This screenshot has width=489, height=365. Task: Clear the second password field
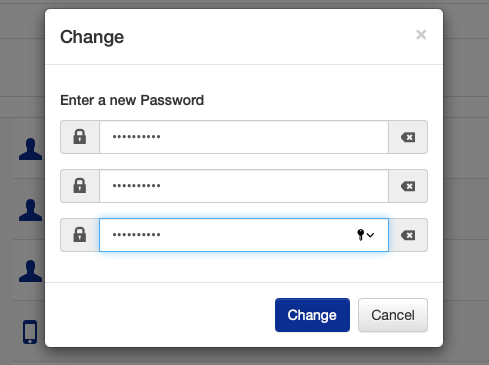point(408,186)
